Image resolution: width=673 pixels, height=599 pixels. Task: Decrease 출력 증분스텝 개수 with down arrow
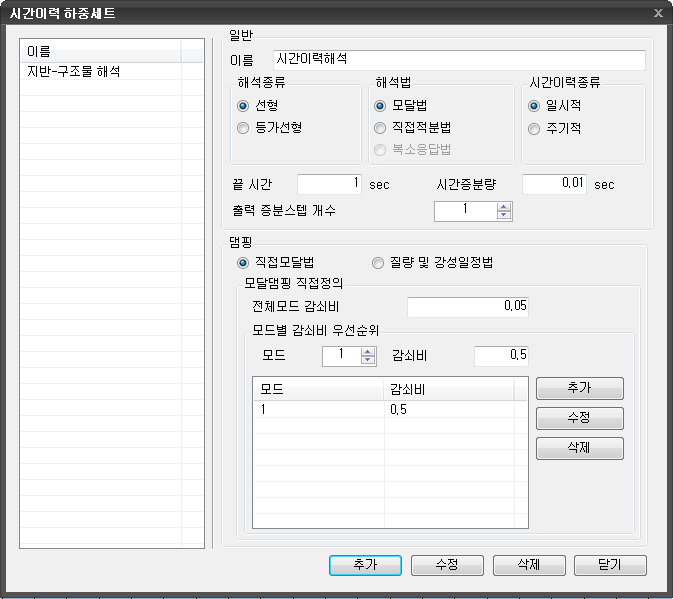click(504, 215)
